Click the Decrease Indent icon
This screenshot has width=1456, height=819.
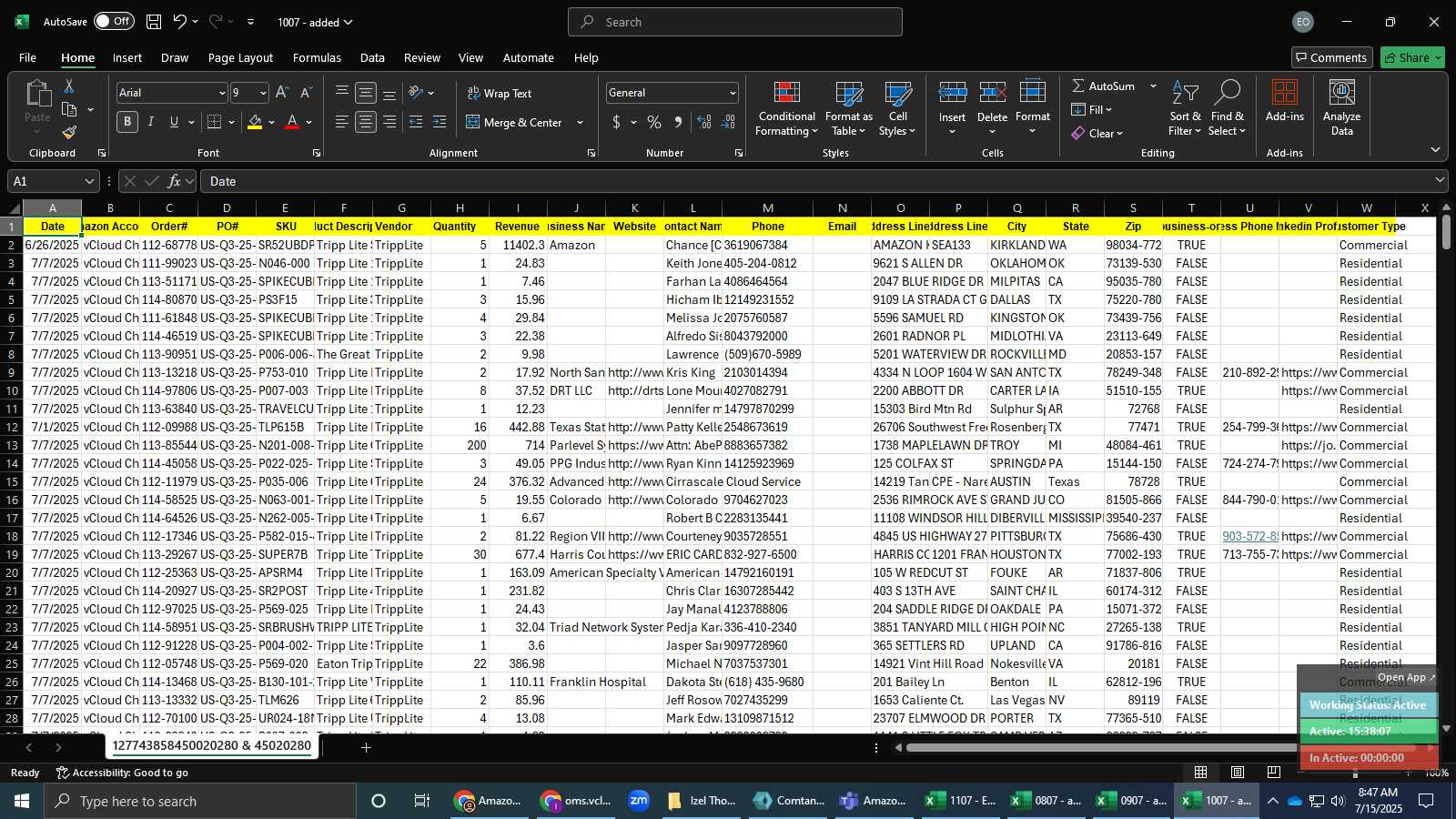pyautogui.click(x=416, y=122)
